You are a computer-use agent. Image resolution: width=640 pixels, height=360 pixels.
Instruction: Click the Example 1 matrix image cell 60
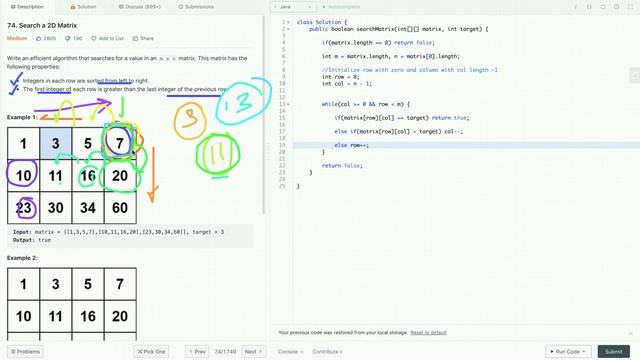[120, 208]
